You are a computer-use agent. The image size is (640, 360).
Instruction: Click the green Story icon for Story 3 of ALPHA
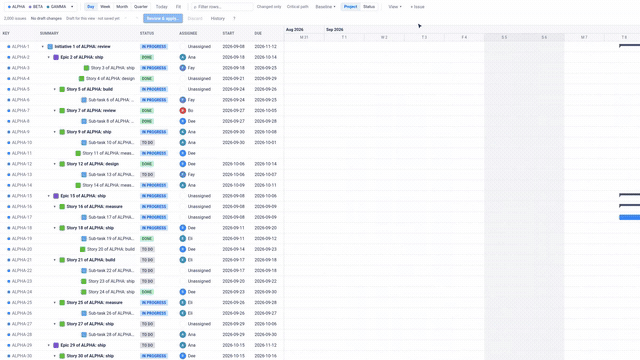point(86,68)
